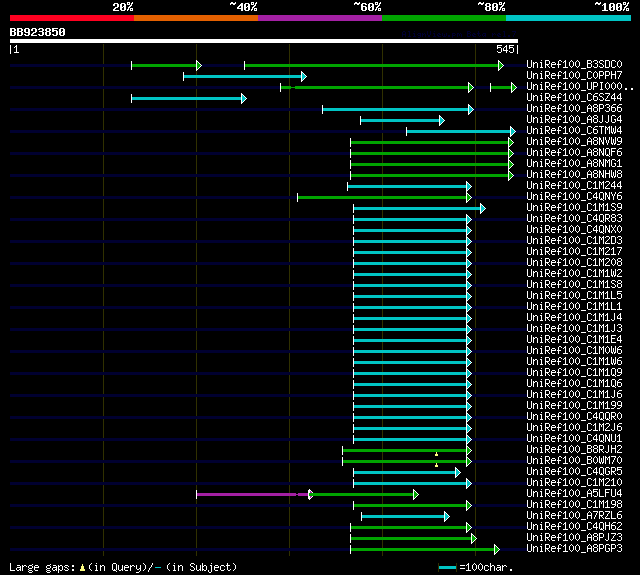640x575 pixels.
Task: Open hit UniRef100_C4QGR5
Action: tap(574, 472)
